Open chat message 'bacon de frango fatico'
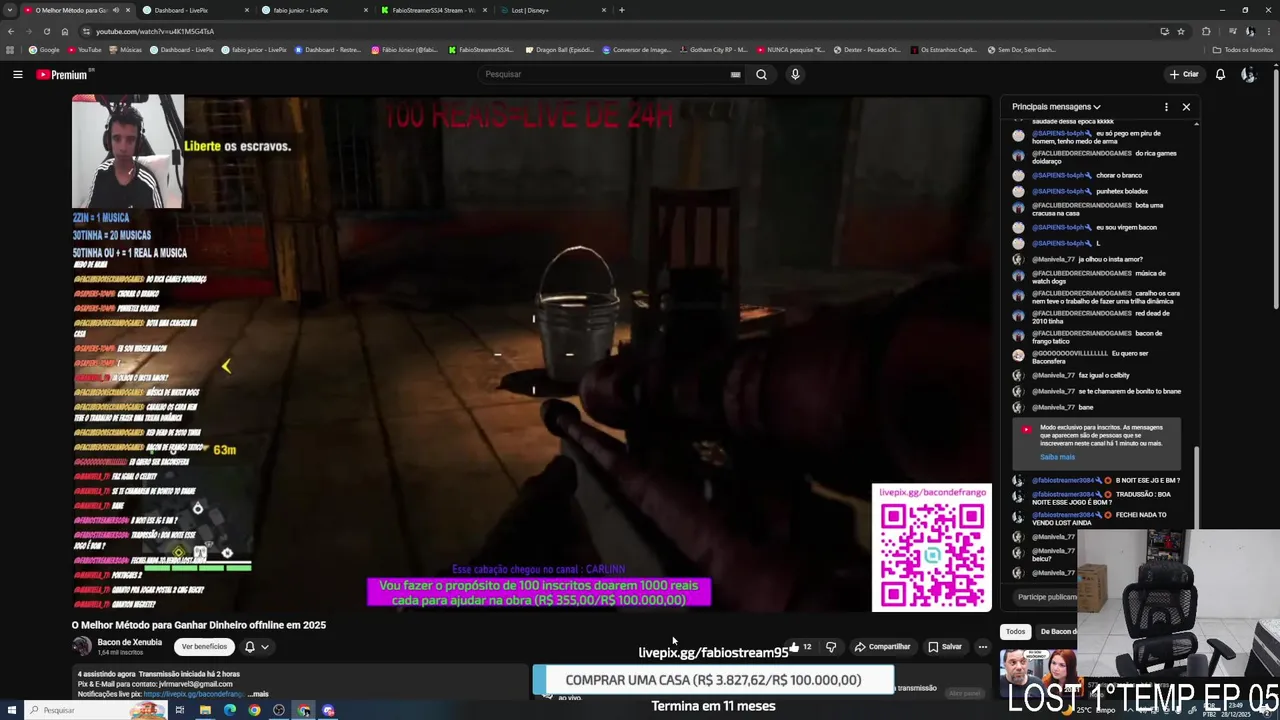1280x720 pixels. [1098, 337]
